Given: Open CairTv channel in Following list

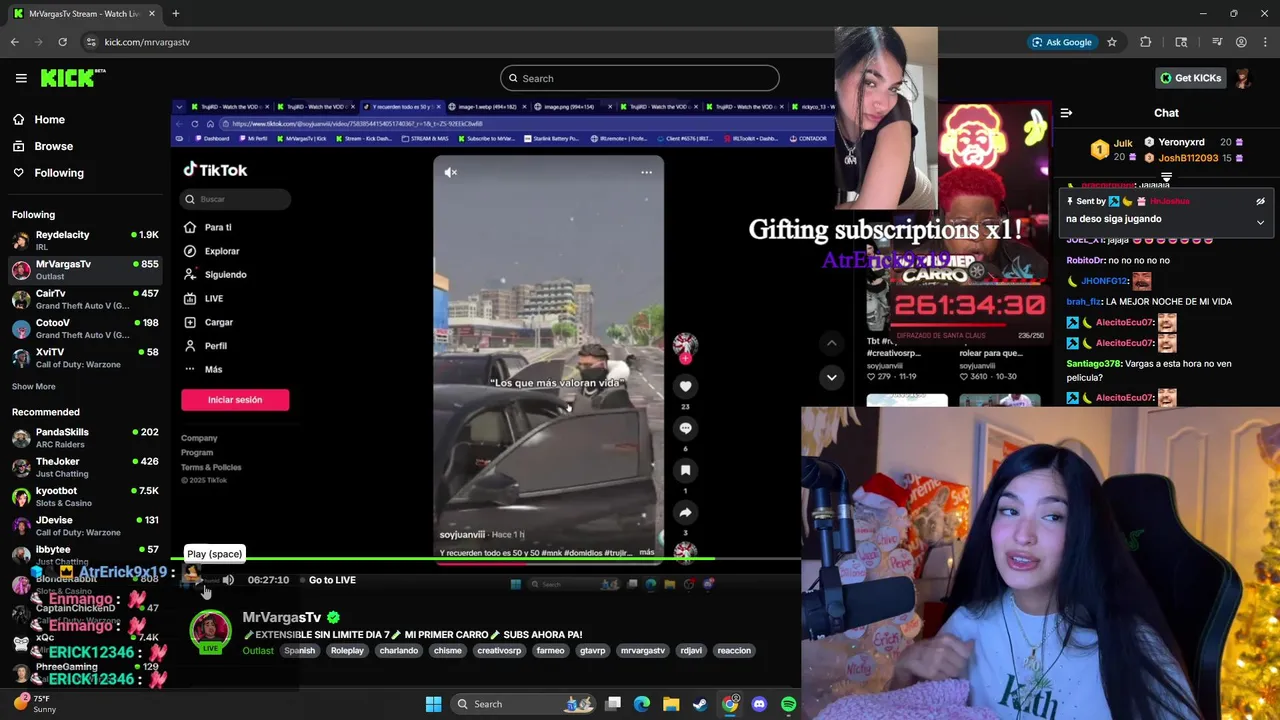Looking at the screenshot, I should coord(85,299).
